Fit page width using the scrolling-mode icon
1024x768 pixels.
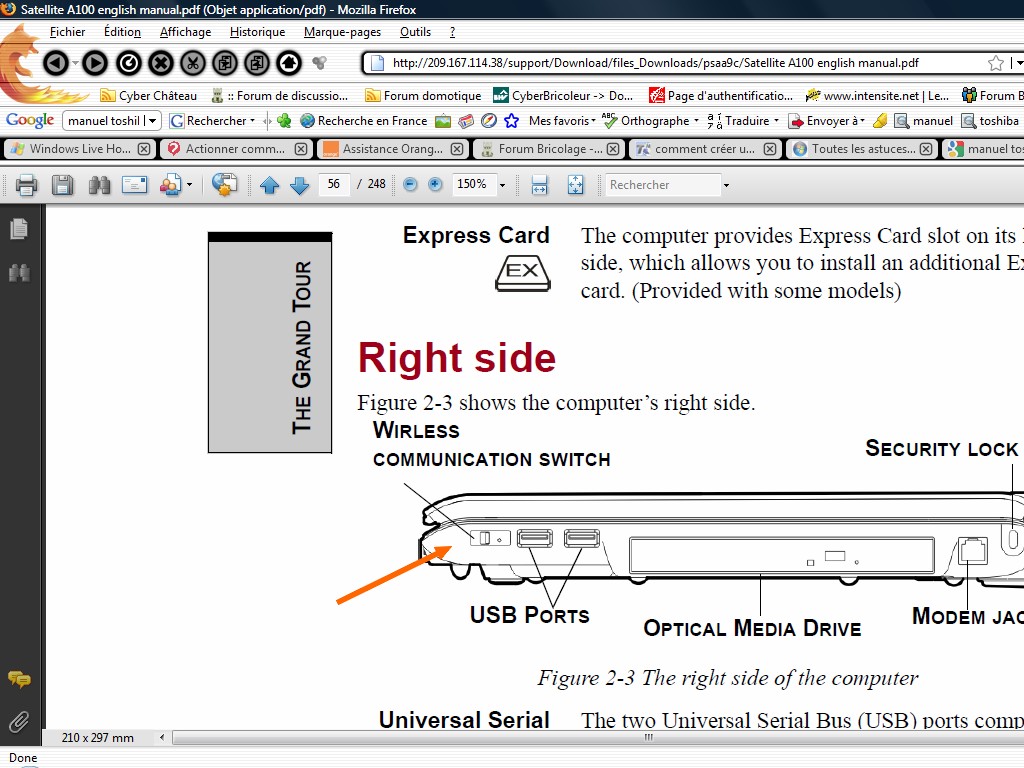coord(539,185)
